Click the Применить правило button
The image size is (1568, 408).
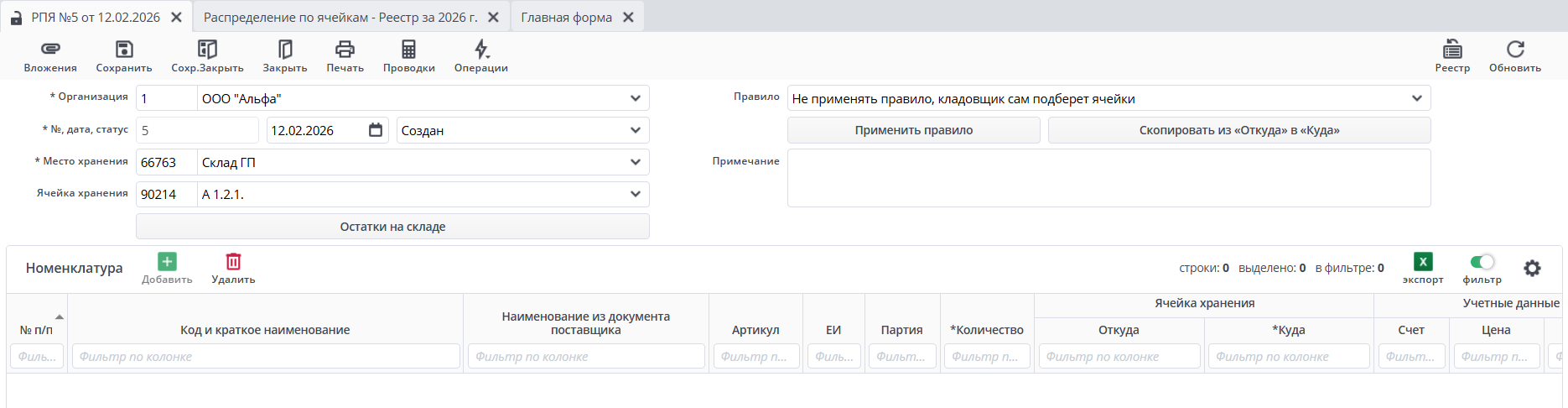tap(913, 130)
